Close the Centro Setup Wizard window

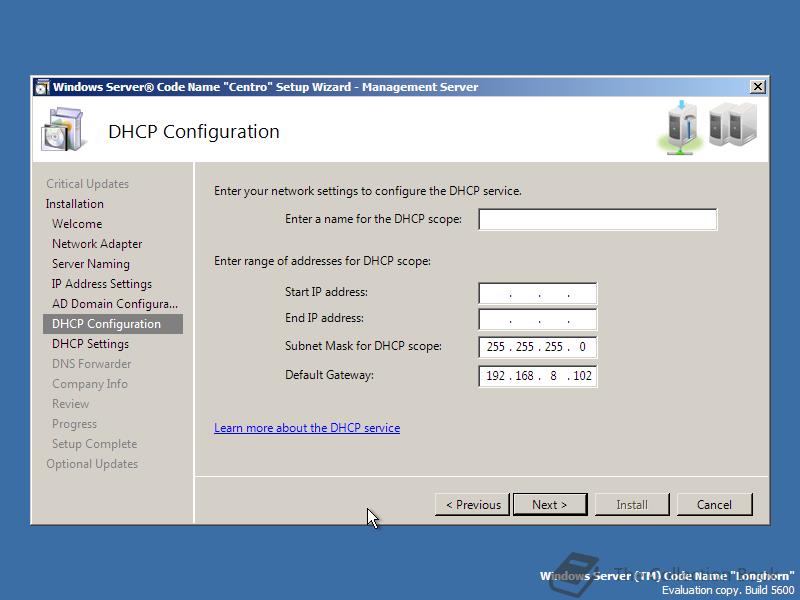(758, 87)
